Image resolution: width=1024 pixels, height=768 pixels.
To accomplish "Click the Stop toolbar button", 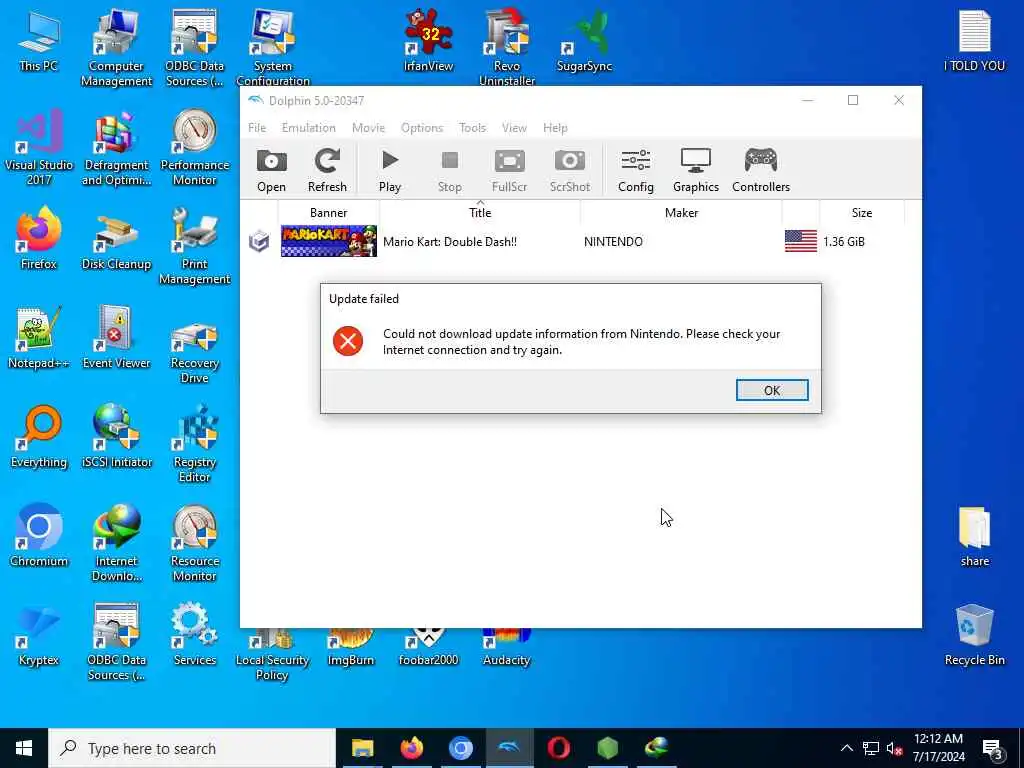I will (449, 170).
